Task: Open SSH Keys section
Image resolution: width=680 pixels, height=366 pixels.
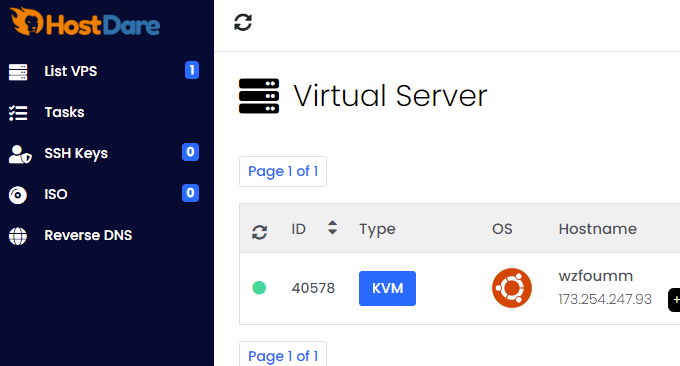Action: [x=76, y=153]
